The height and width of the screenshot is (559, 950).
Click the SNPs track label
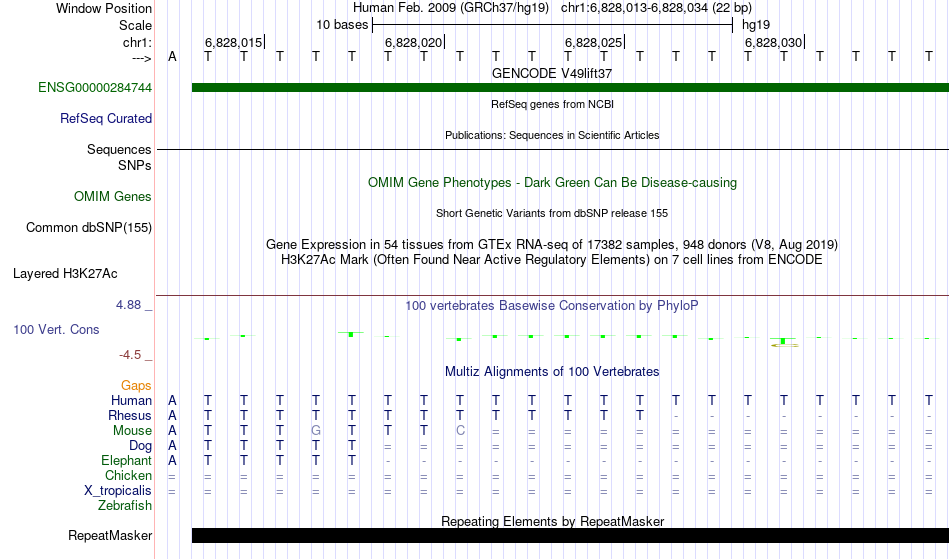(x=135, y=165)
